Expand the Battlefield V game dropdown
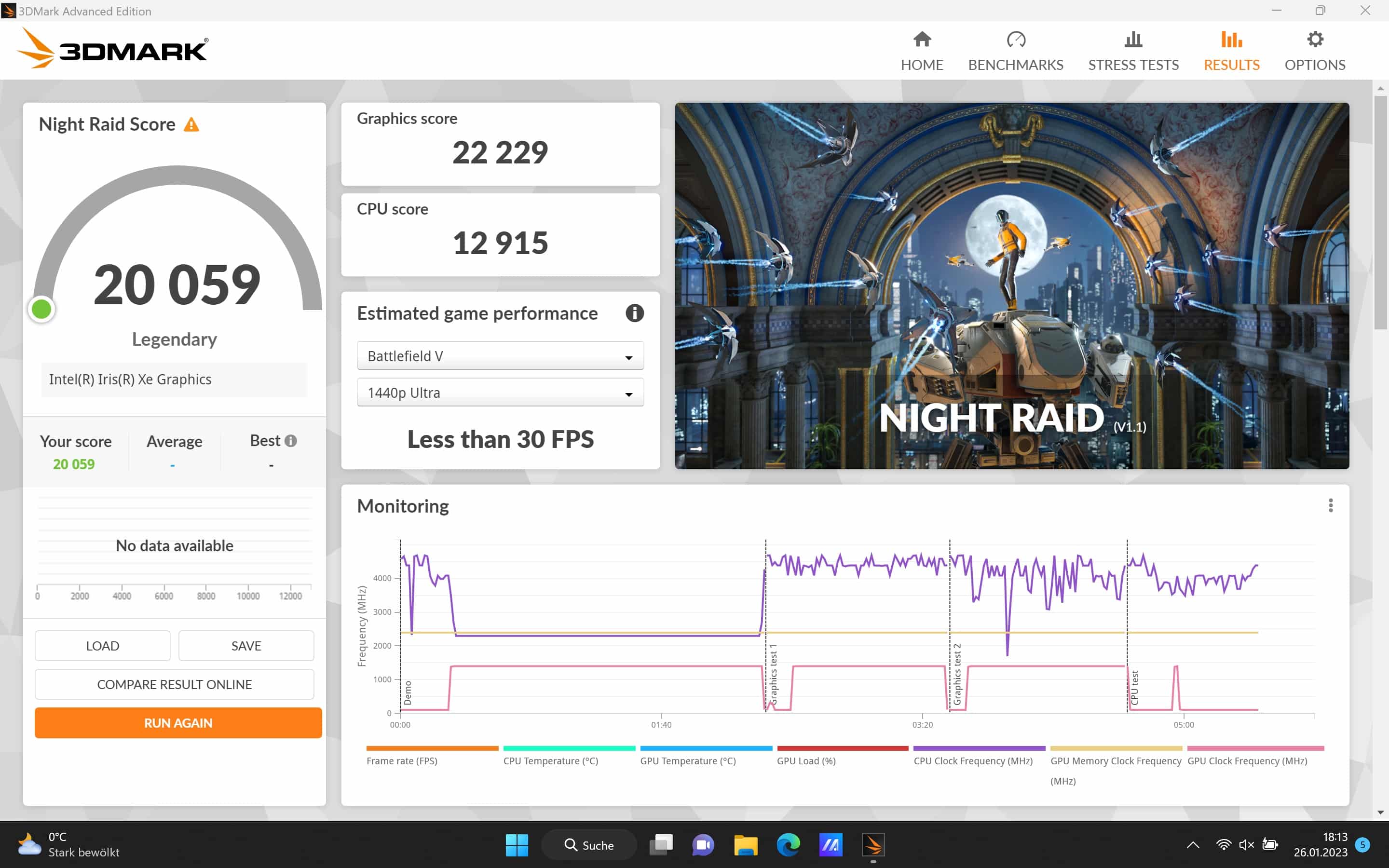The image size is (1389, 868). (500, 356)
